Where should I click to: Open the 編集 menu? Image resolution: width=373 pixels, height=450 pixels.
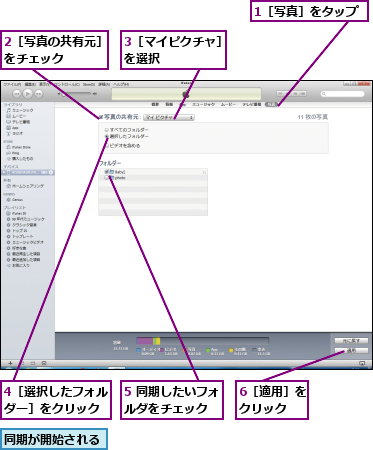(30, 85)
